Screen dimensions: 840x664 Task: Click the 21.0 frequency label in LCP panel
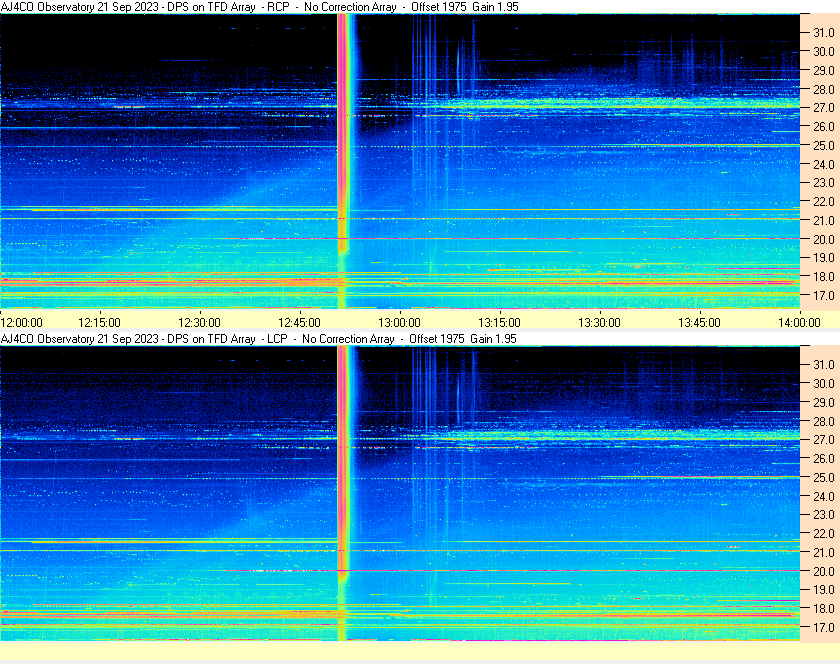tap(824, 552)
